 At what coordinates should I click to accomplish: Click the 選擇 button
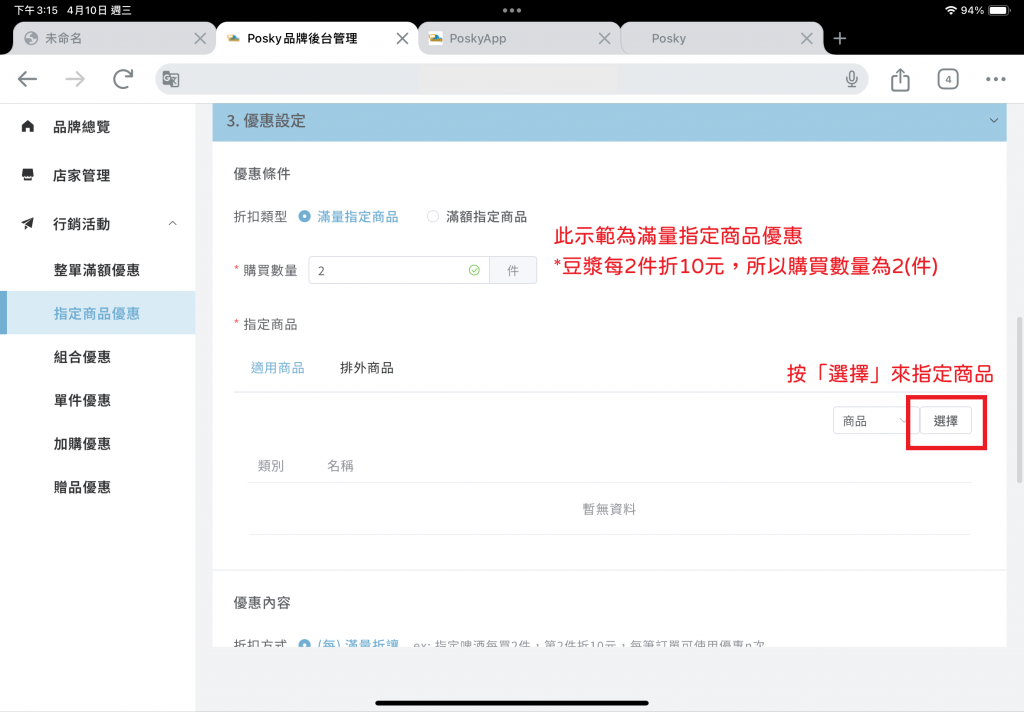[946, 421]
